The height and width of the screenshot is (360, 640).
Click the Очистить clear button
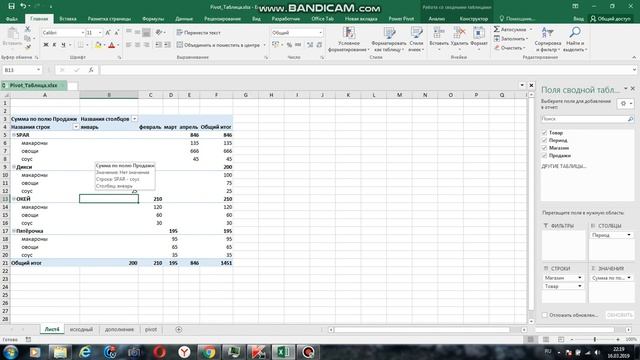pos(510,48)
